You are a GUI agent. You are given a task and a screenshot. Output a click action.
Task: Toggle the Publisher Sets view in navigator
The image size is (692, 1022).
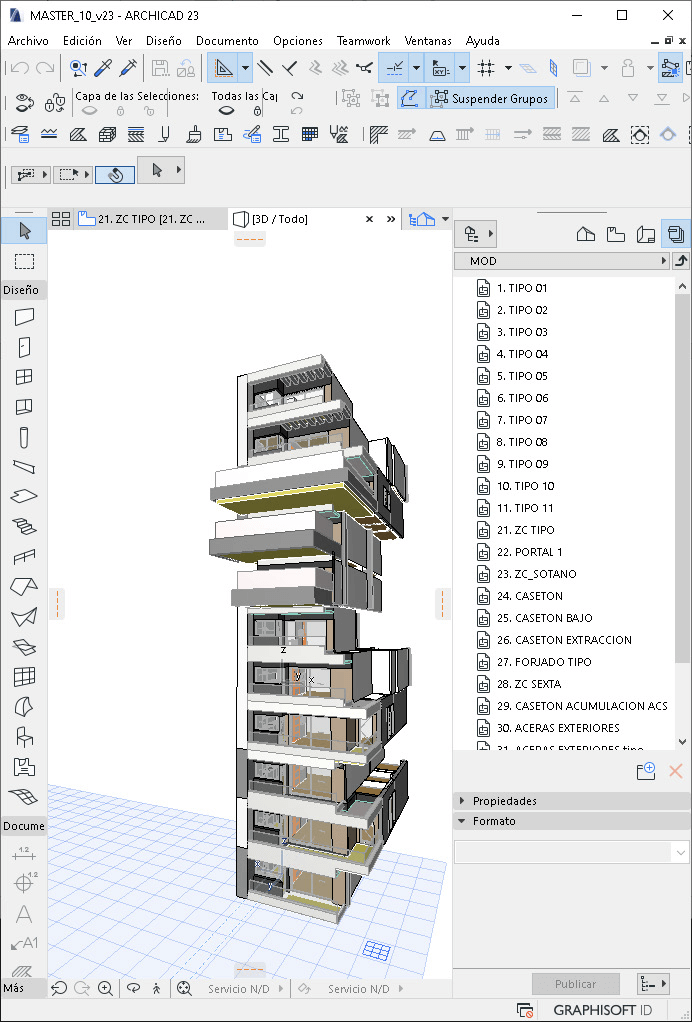tap(676, 234)
